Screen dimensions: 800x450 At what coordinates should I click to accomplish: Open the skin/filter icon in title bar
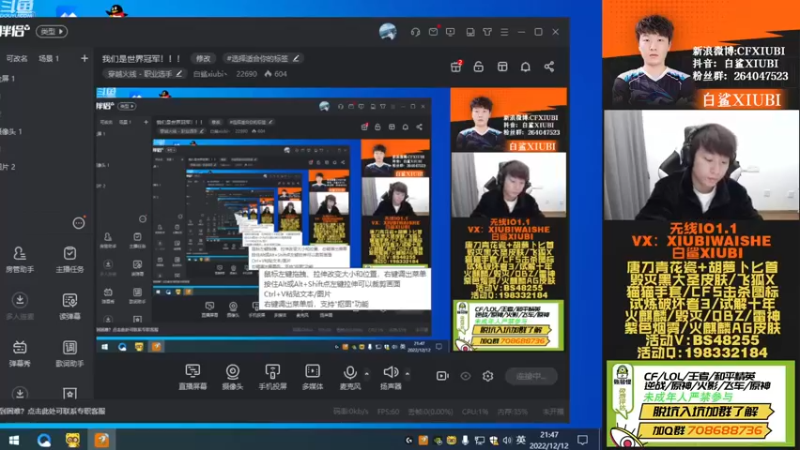coord(487,32)
